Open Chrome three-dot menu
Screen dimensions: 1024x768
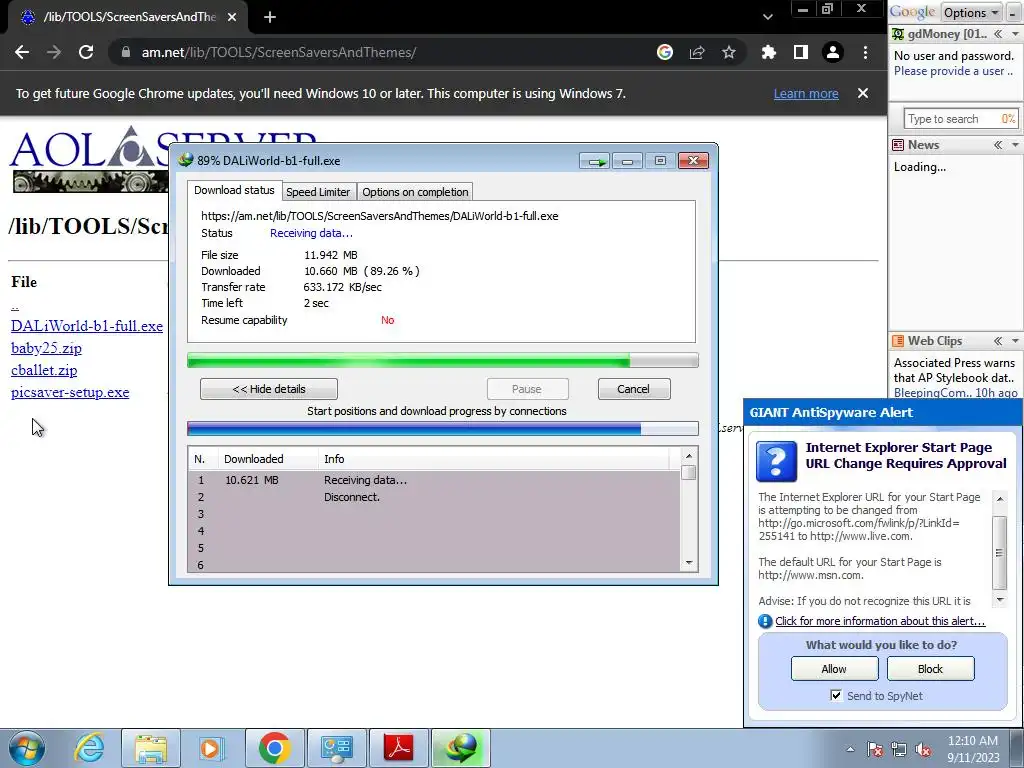point(865,52)
